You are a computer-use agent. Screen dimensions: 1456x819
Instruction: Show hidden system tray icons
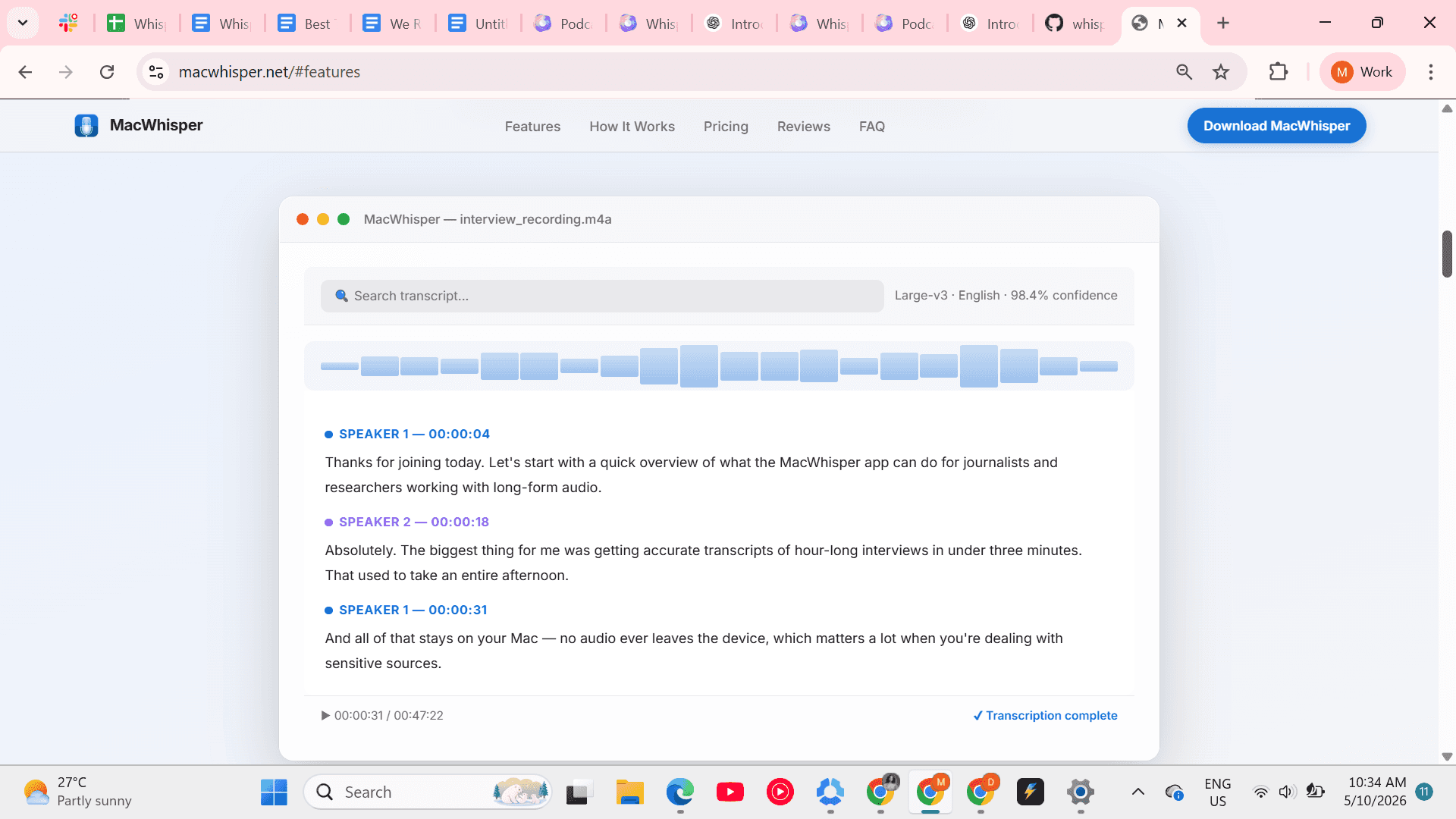point(1137,792)
